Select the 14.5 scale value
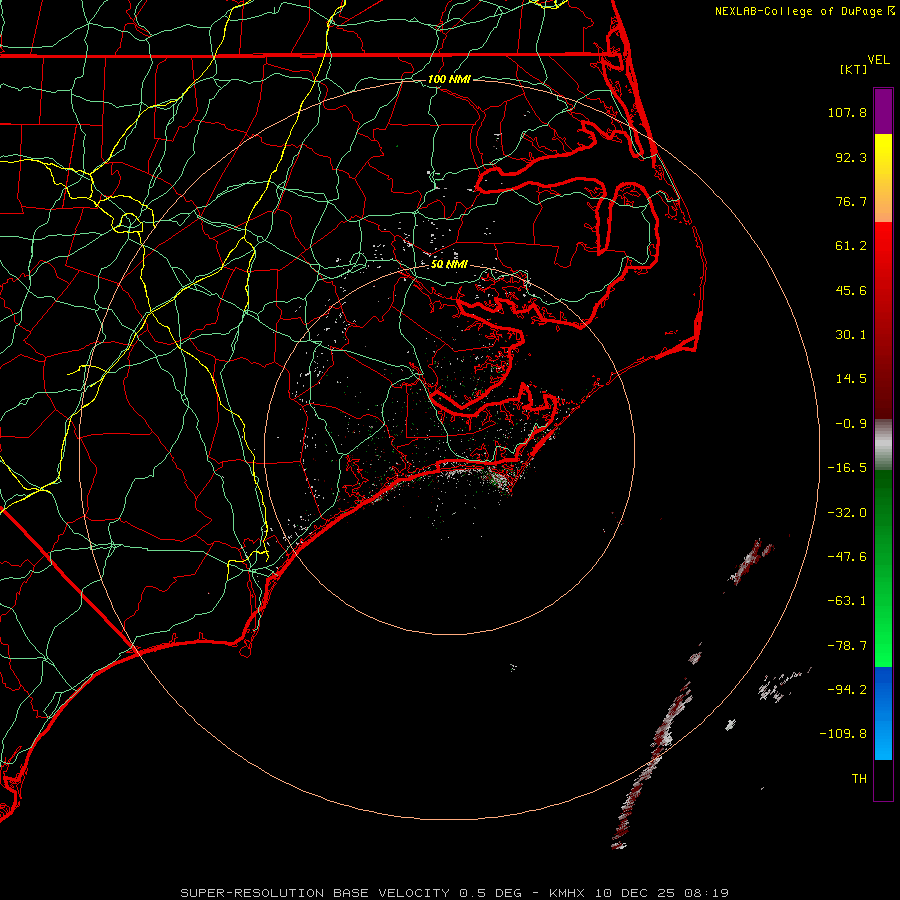This screenshot has height=900, width=900. pyautogui.click(x=851, y=379)
